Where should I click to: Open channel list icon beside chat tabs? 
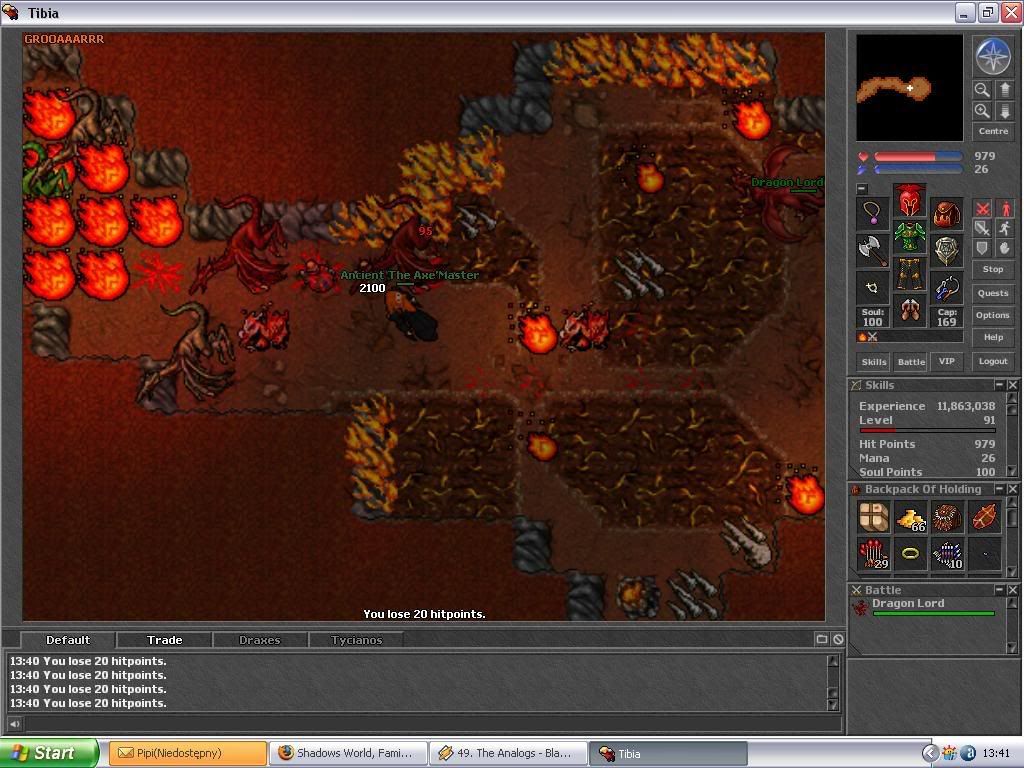(x=822, y=639)
